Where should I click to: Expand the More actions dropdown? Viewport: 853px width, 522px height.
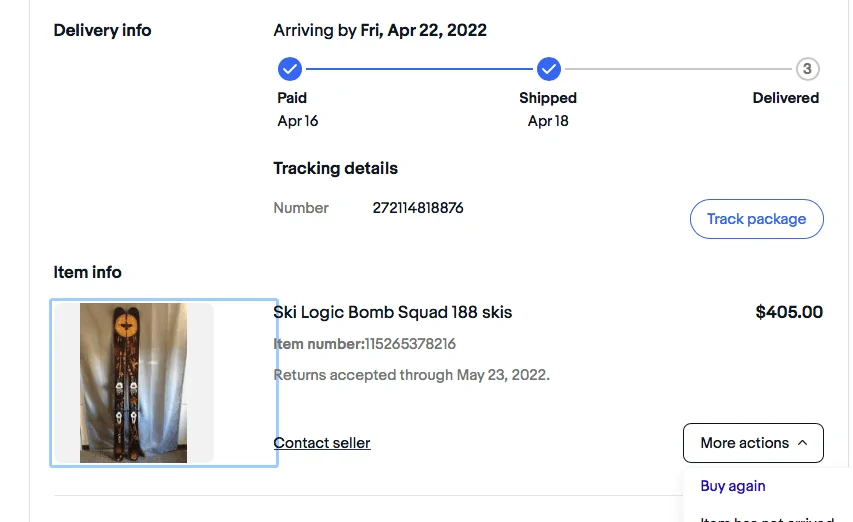(753, 443)
